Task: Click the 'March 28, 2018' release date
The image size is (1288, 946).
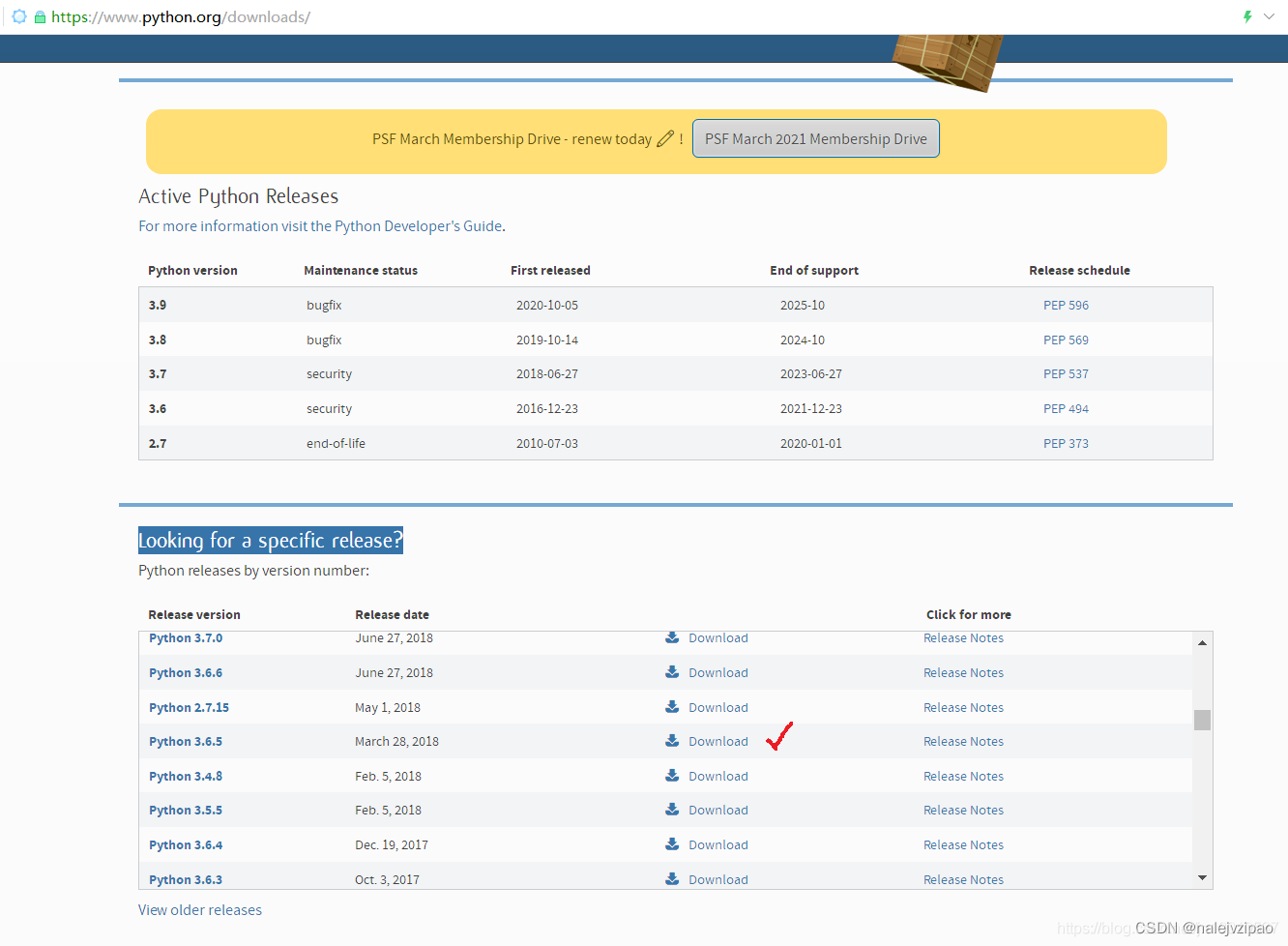Action: pyautogui.click(x=396, y=741)
